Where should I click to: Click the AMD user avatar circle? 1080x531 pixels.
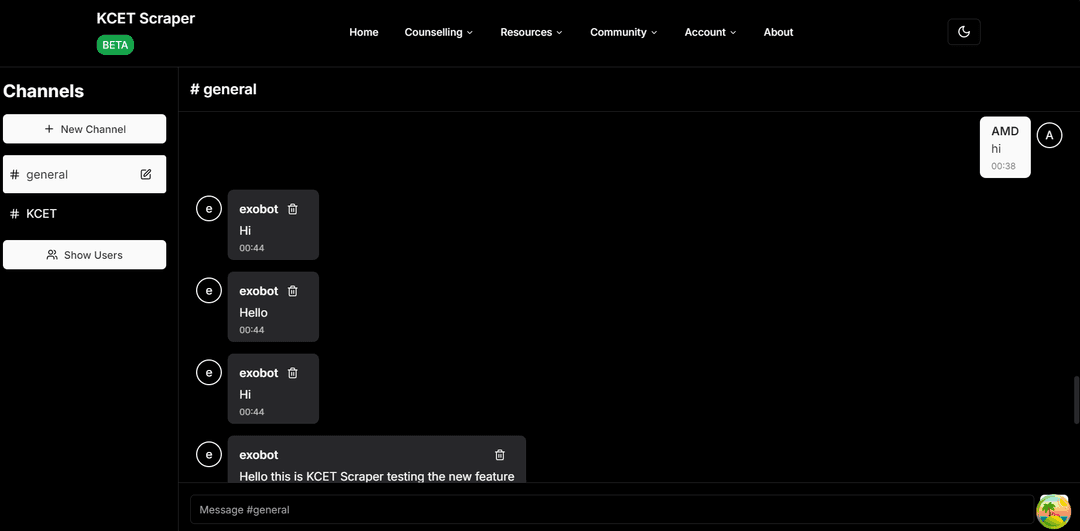[1049, 135]
